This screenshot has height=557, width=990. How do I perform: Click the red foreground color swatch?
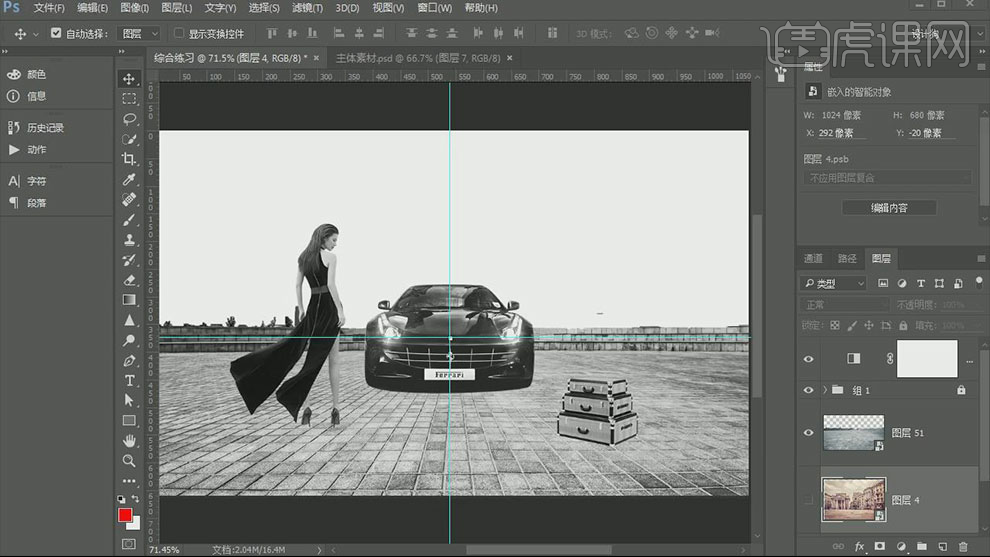click(125, 515)
